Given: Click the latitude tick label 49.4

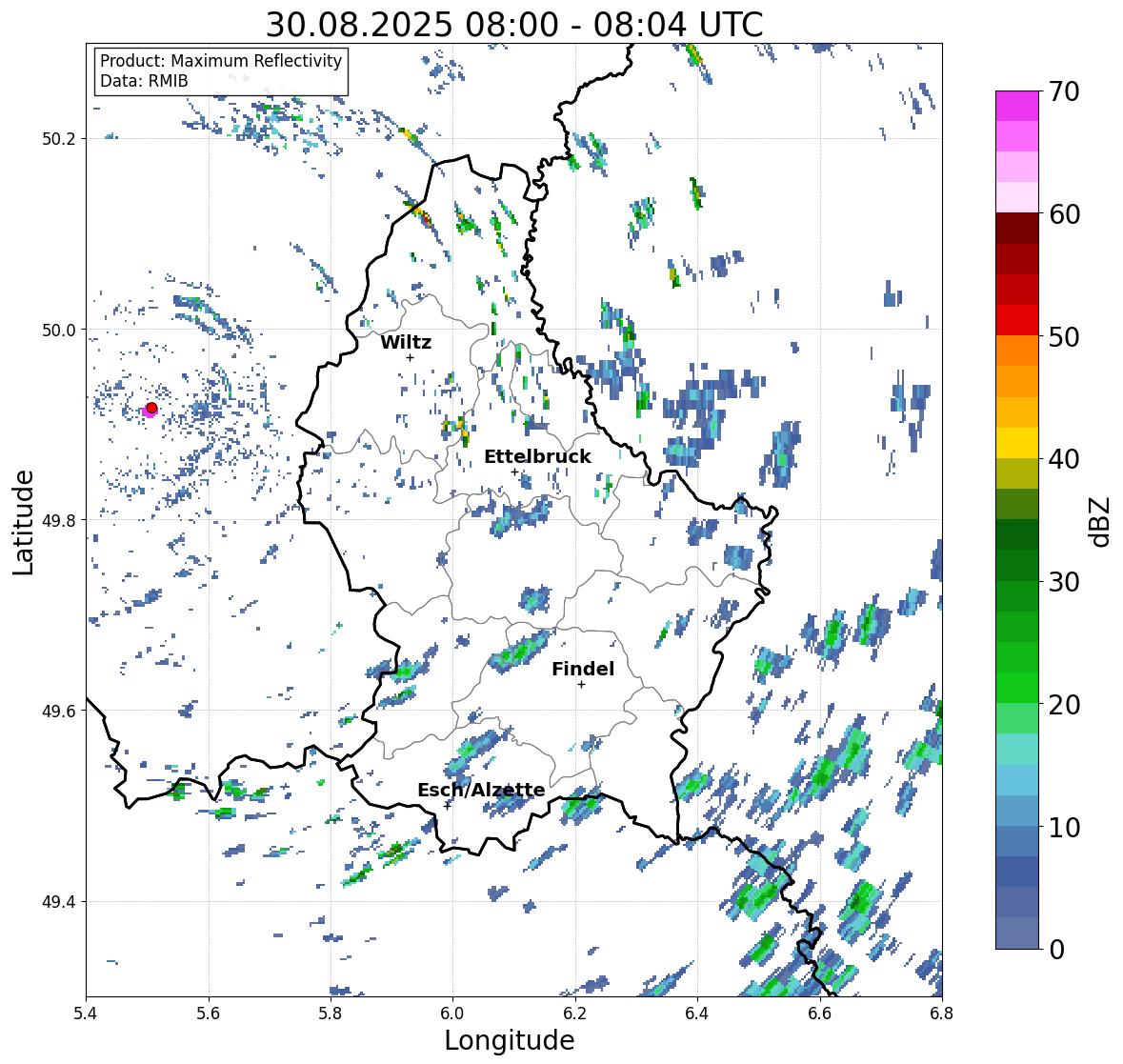Looking at the screenshot, I should pos(59,902).
